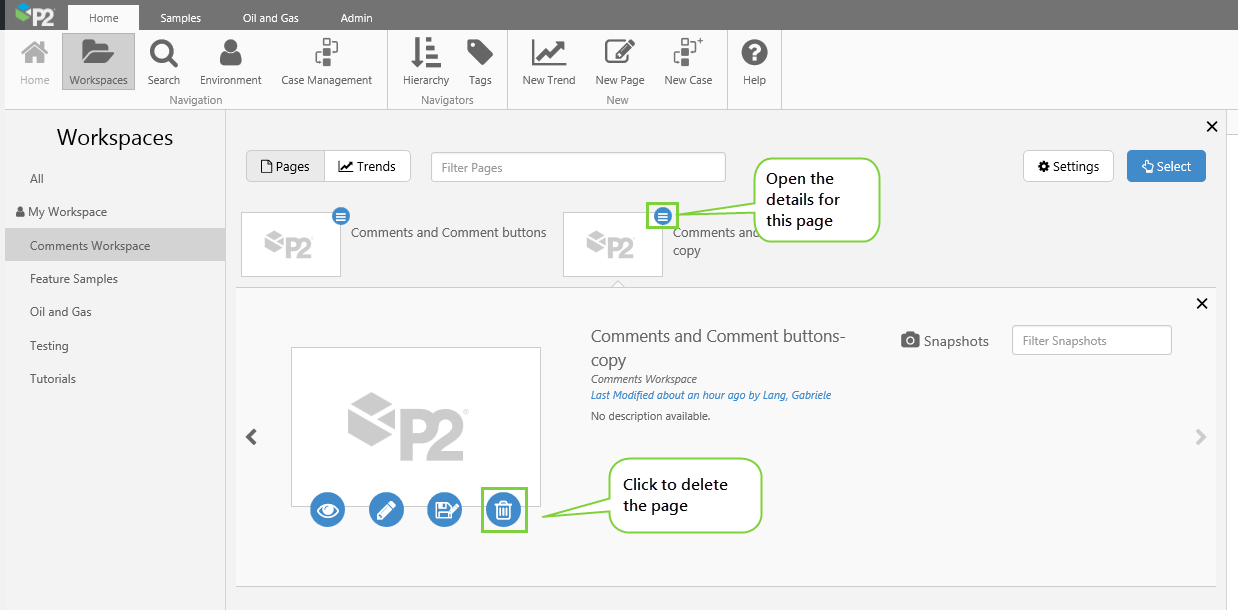Click the Settings button
The image size is (1238, 610).
tap(1068, 167)
